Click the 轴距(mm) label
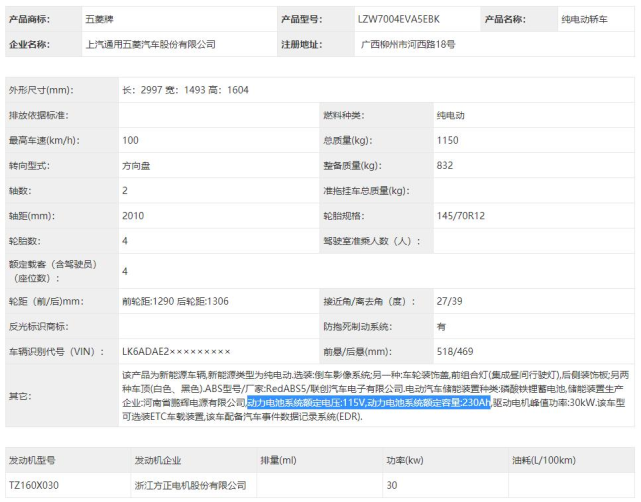The image size is (641, 502). [32, 216]
